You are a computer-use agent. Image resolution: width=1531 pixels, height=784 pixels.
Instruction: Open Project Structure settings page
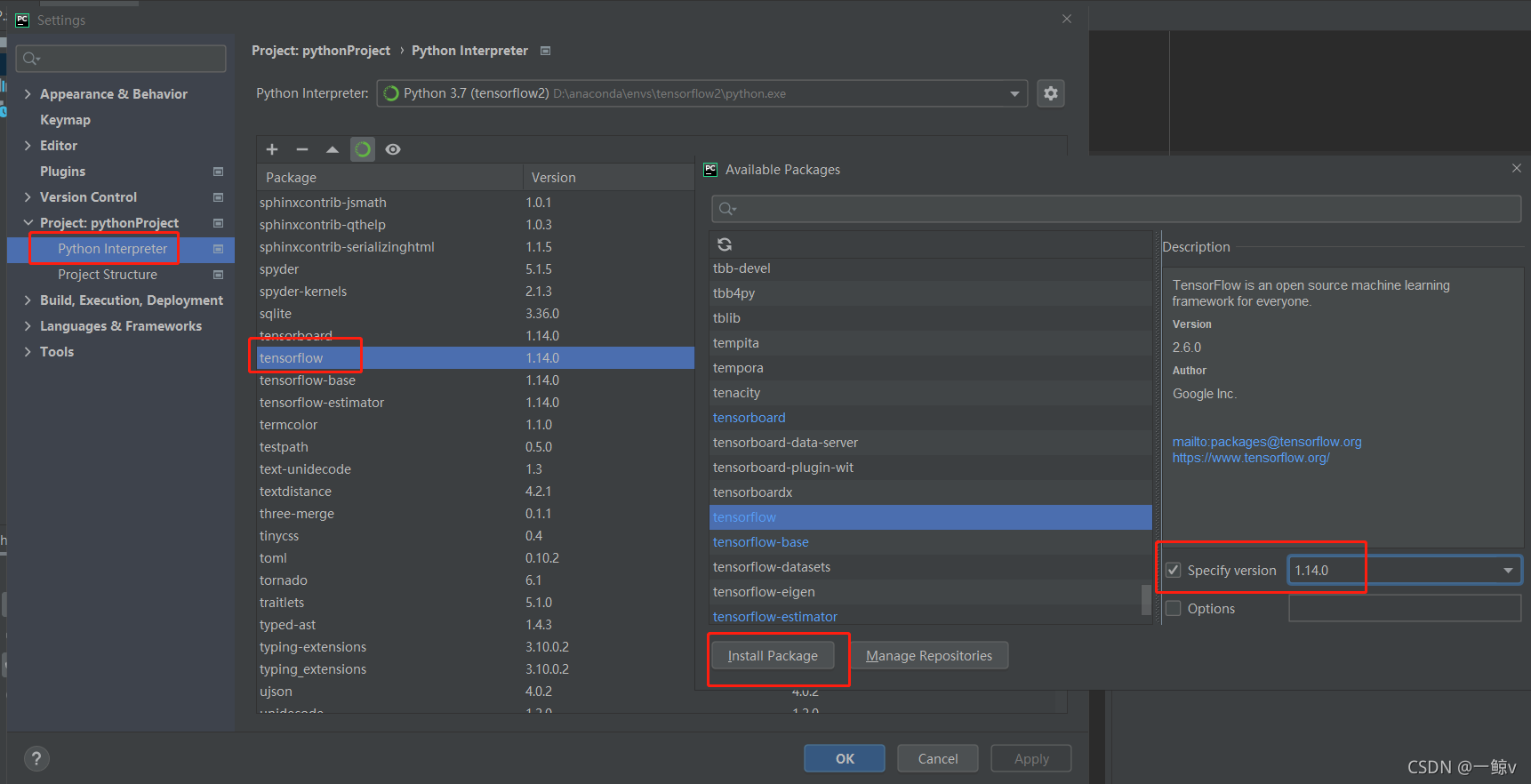[107, 275]
